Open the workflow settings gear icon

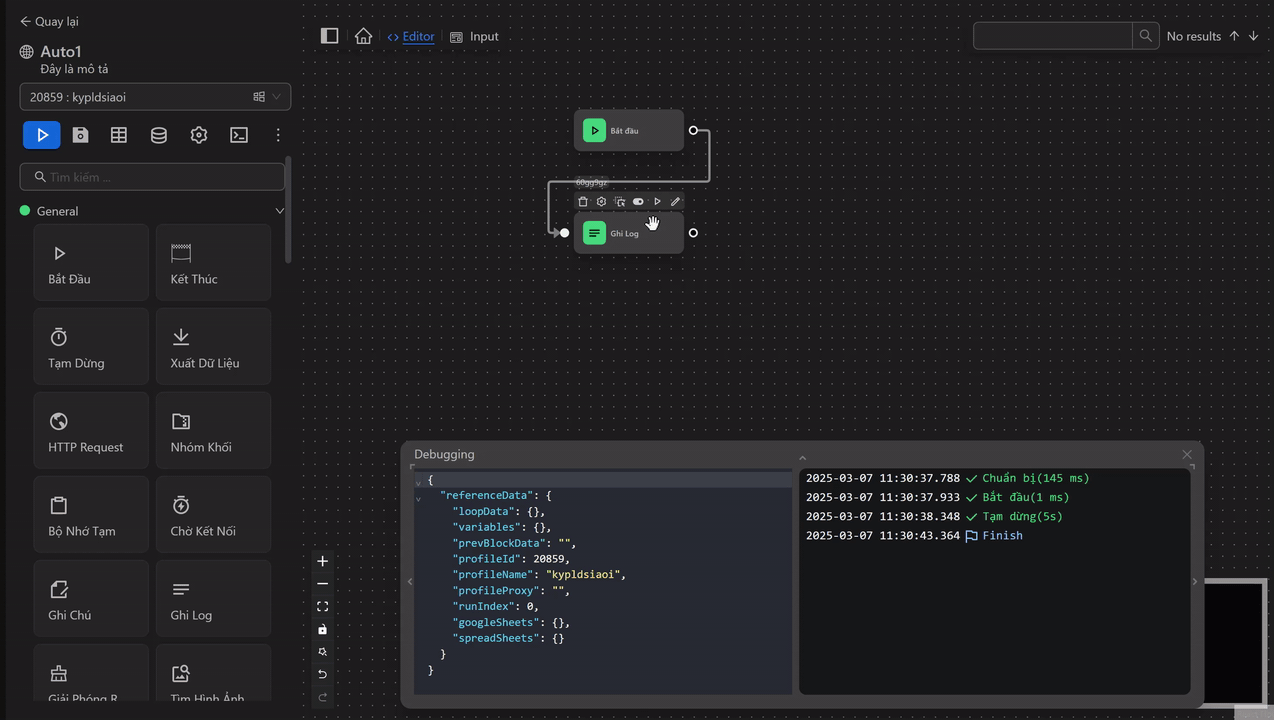pos(198,134)
